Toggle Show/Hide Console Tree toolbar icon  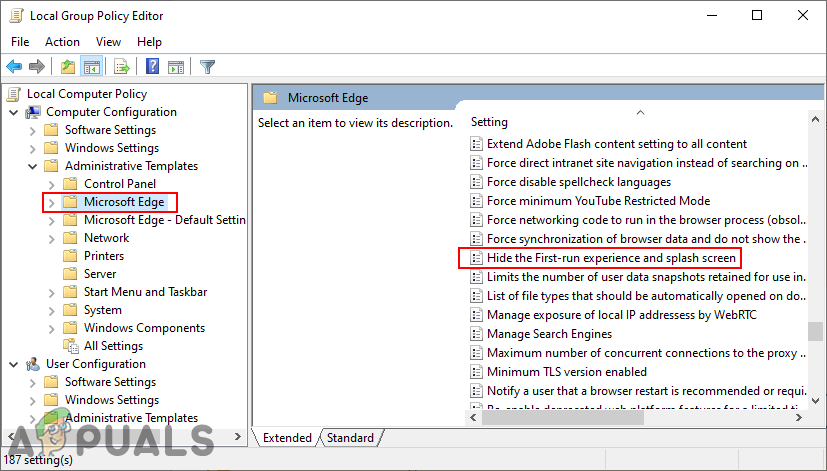(x=91, y=67)
